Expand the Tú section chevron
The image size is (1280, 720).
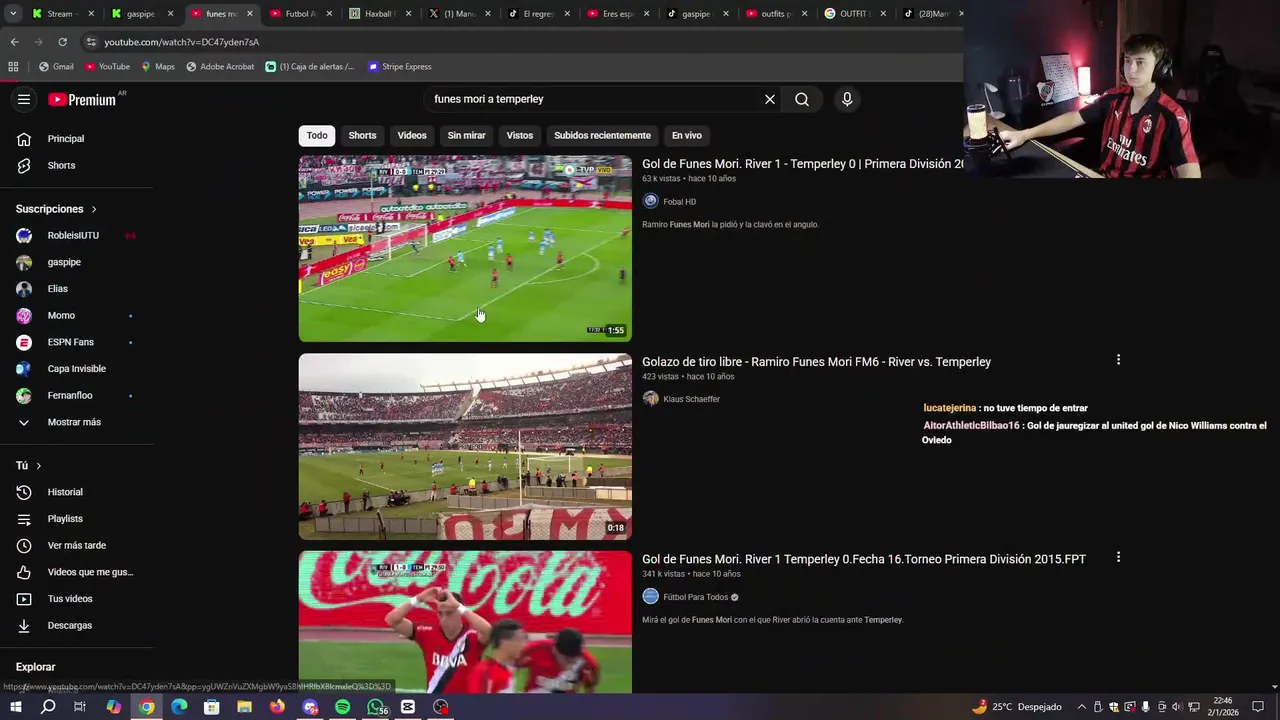click(x=39, y=466)
